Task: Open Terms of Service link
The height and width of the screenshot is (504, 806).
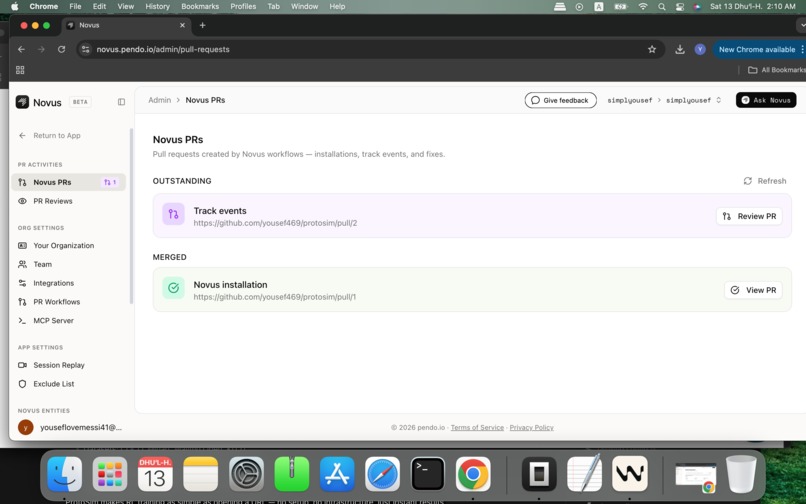Action: point(477,427)
